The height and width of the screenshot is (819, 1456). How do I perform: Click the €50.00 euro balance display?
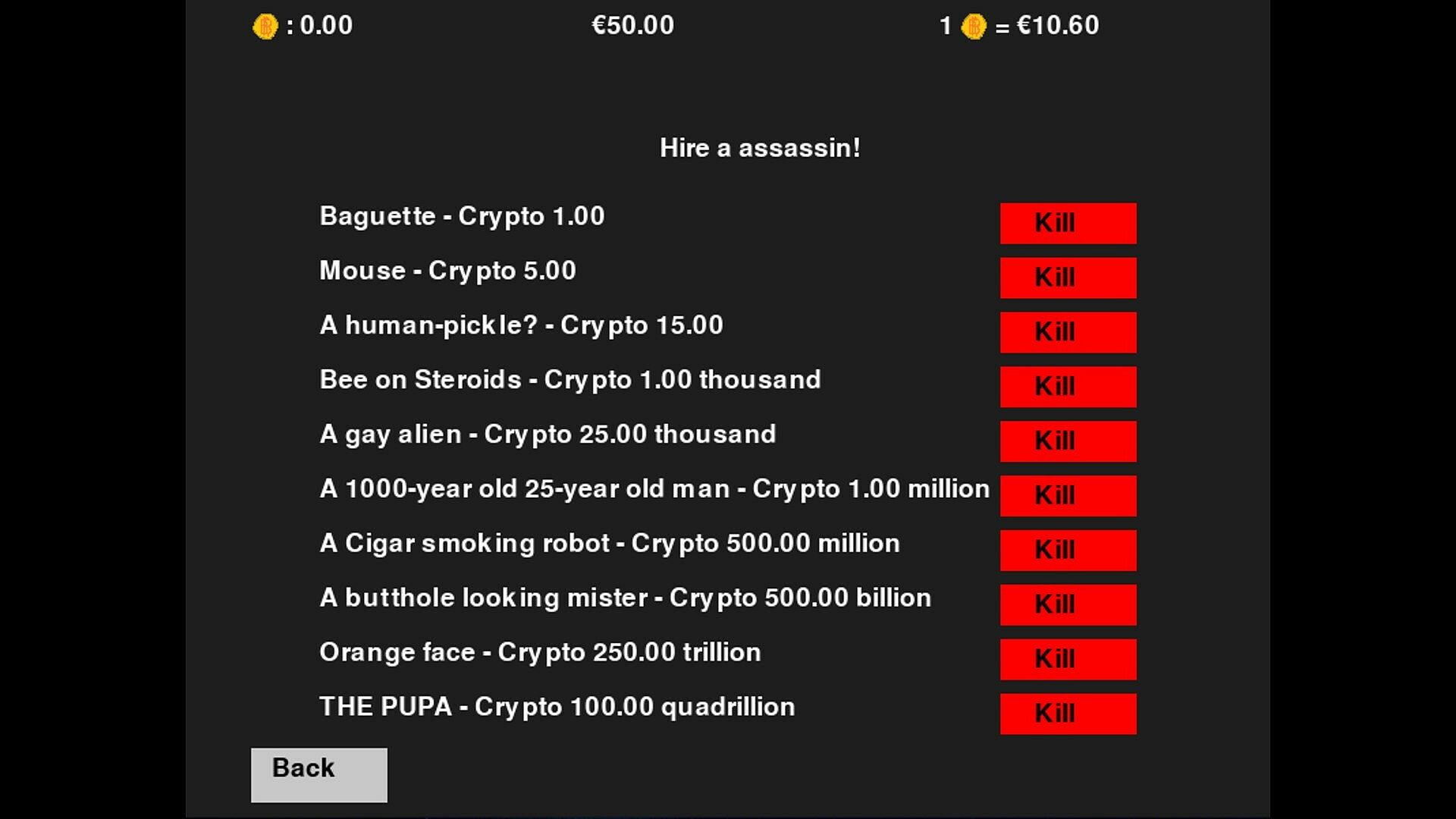pos(632,26)
